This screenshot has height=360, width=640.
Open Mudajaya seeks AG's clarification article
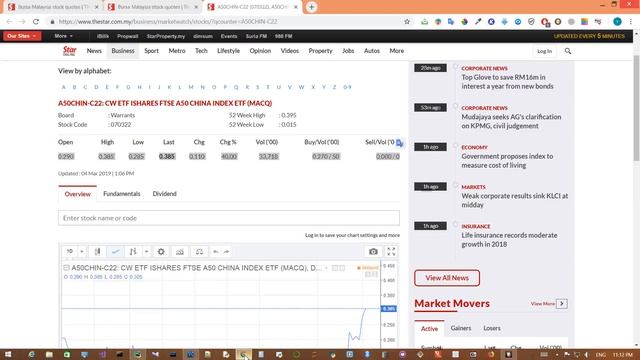[x=511, y=121]
